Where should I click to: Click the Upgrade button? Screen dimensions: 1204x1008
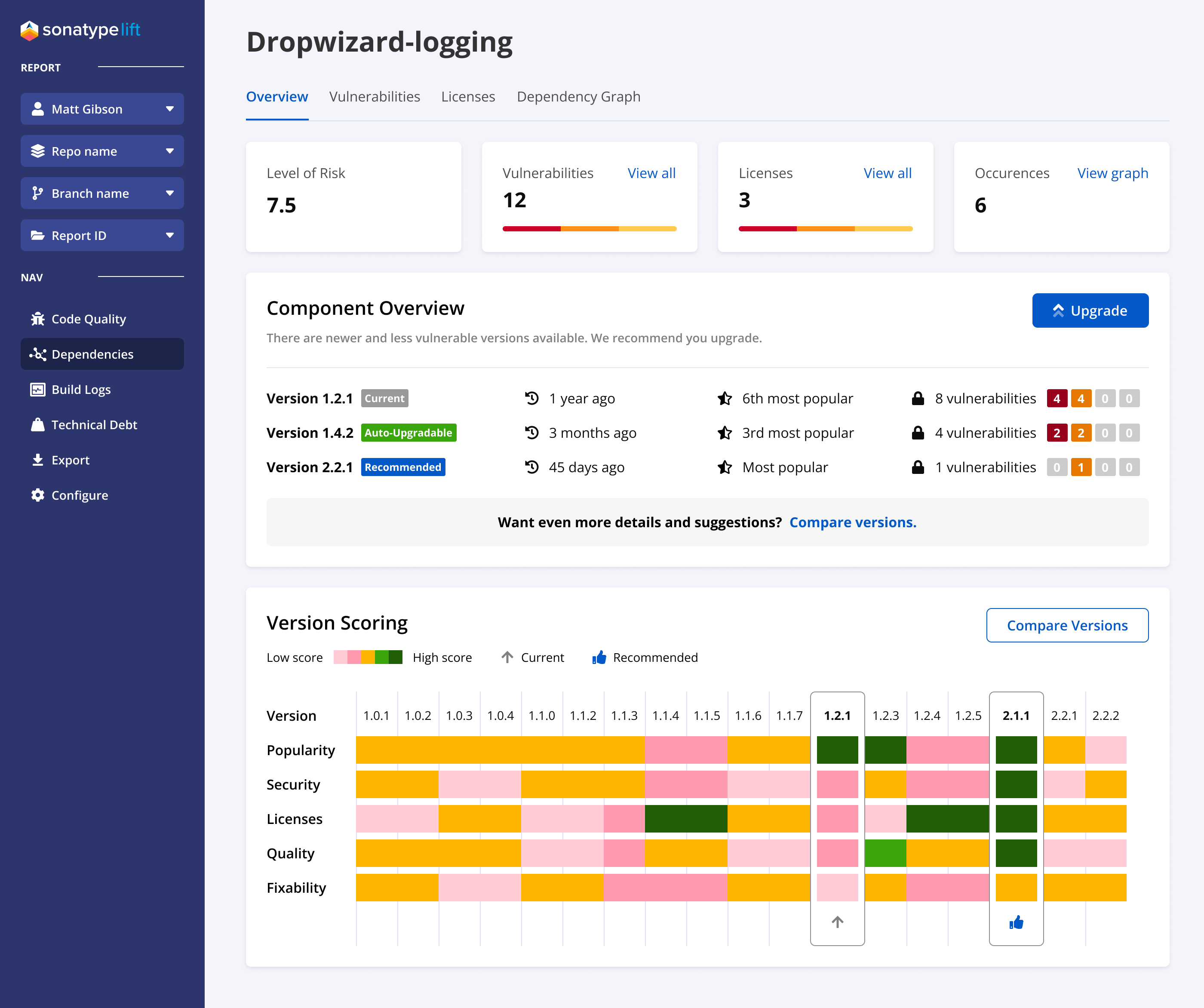tap(1090, 310)
